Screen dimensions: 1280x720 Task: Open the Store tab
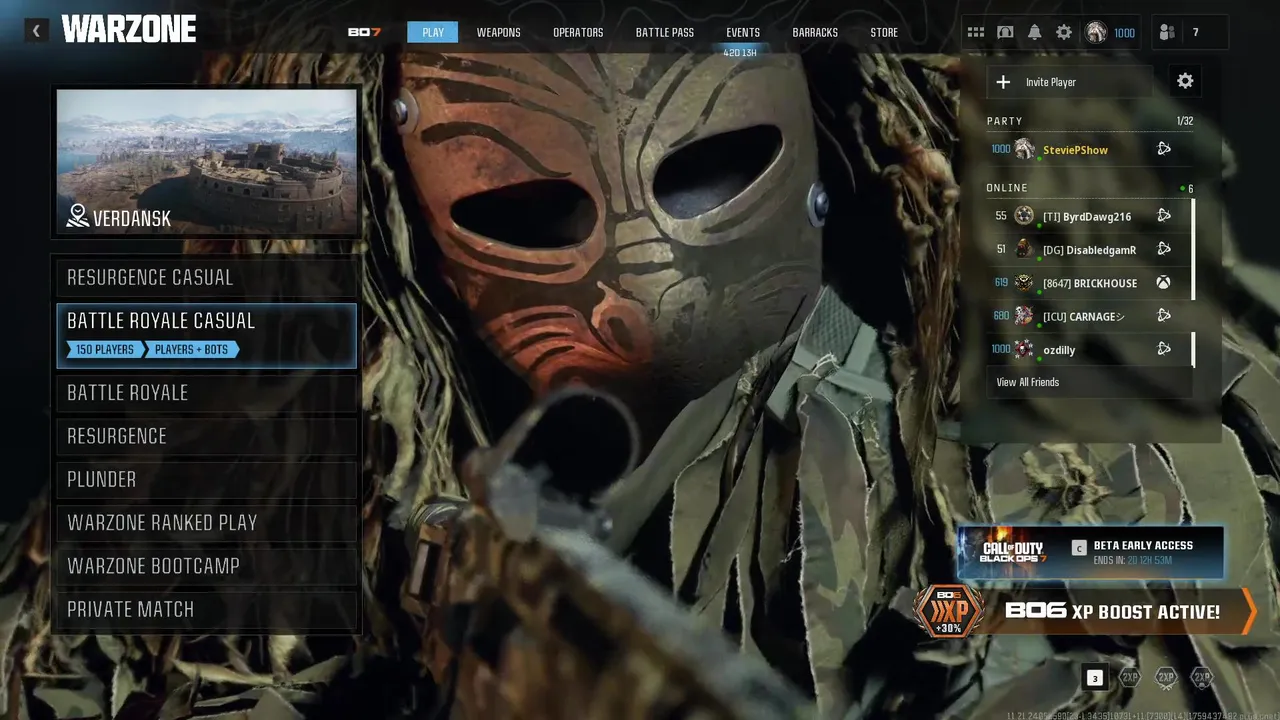884,32
